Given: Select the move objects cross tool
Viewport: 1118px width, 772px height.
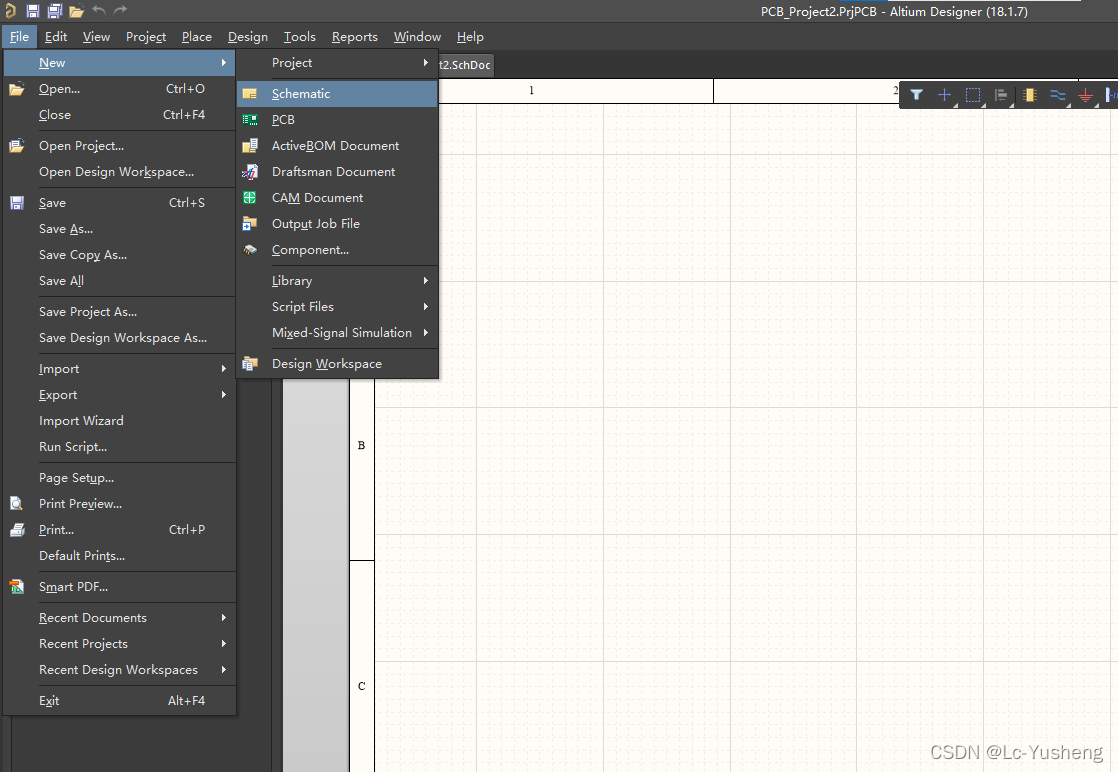Looking at the screenshot, I should pyautogui.click(x=944, y=95).
